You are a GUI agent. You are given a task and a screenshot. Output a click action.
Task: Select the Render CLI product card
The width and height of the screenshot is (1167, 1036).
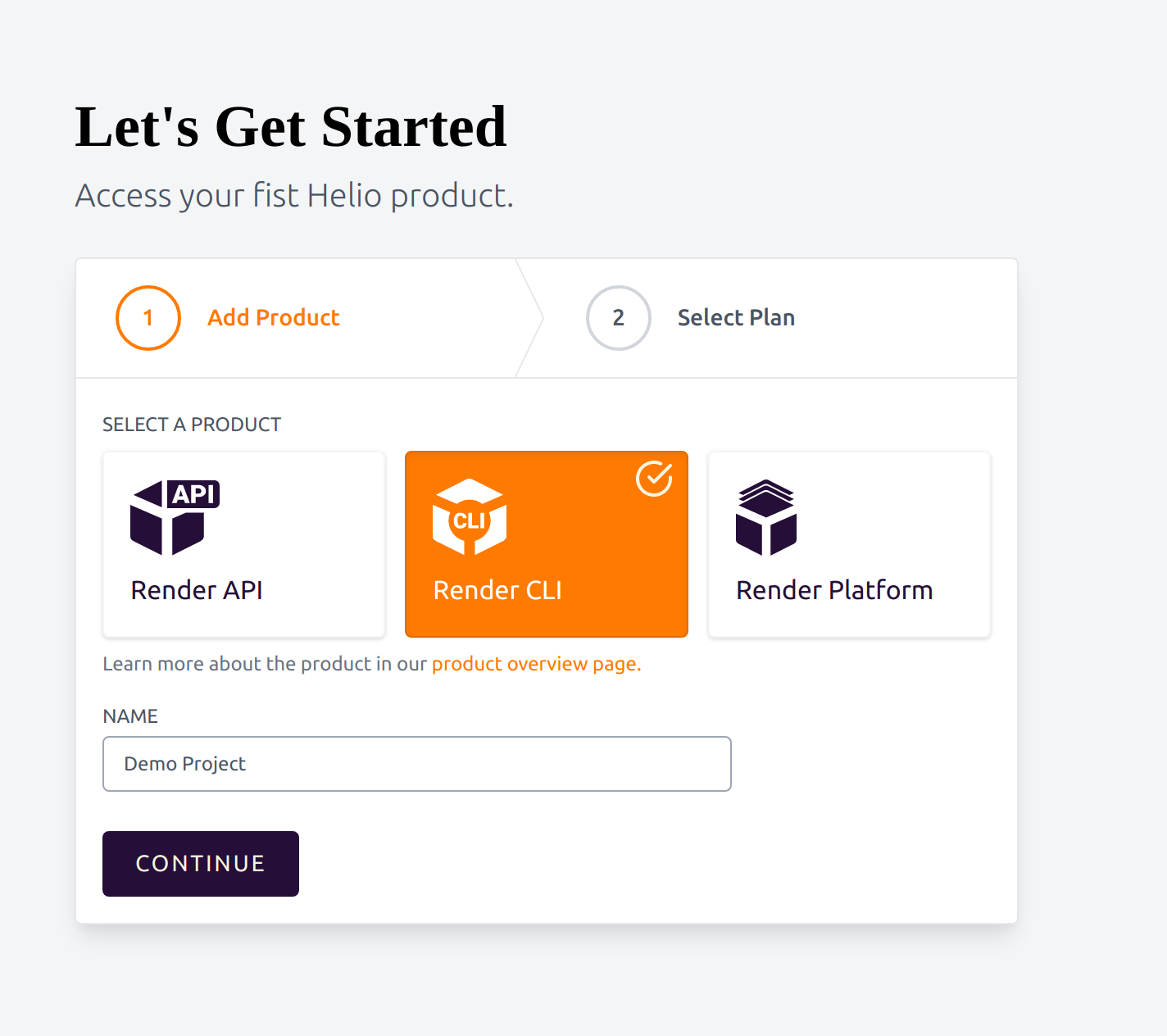click(x=547, y=544)
